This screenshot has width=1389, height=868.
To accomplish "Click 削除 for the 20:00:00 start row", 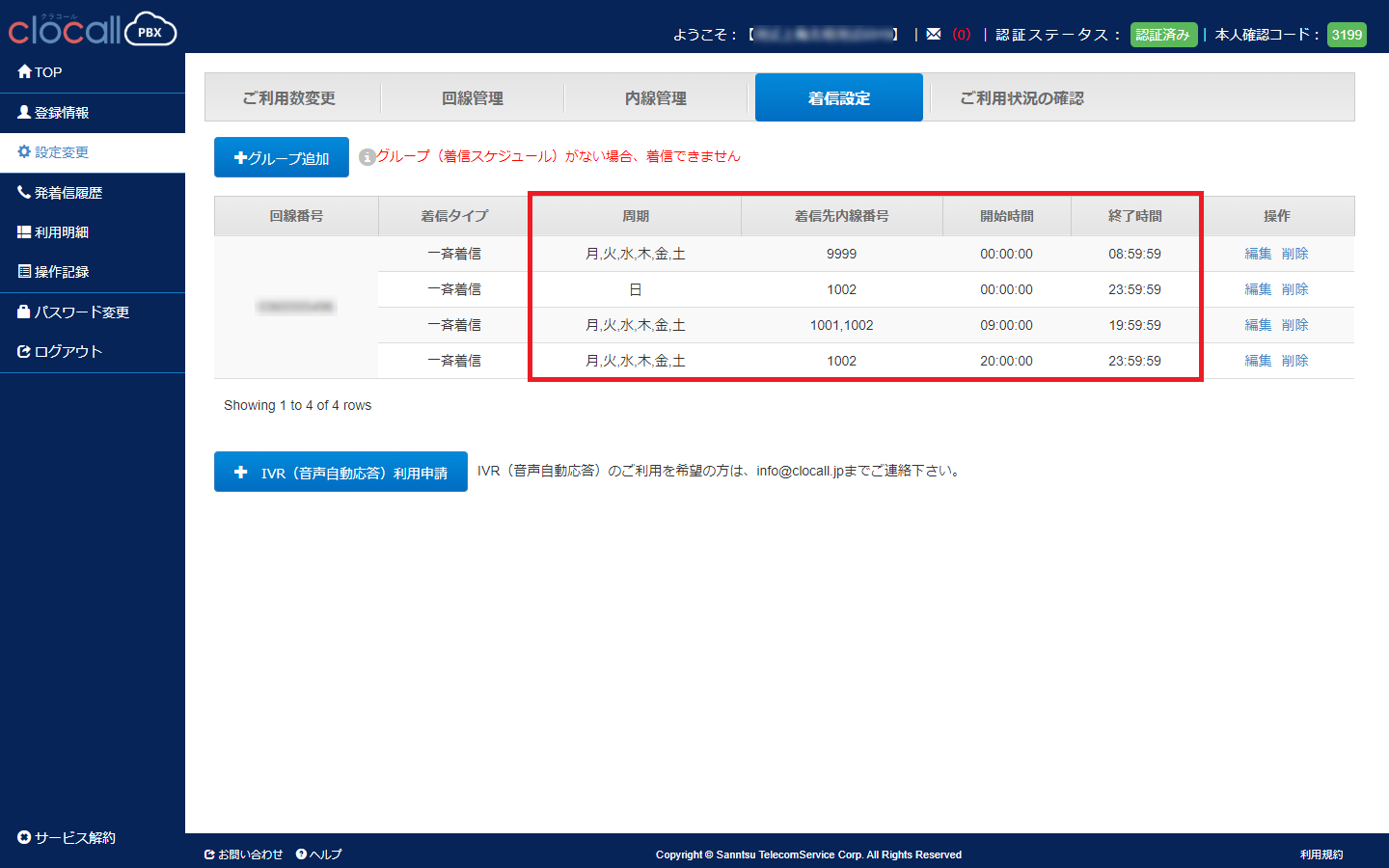I will point(1295,361).
